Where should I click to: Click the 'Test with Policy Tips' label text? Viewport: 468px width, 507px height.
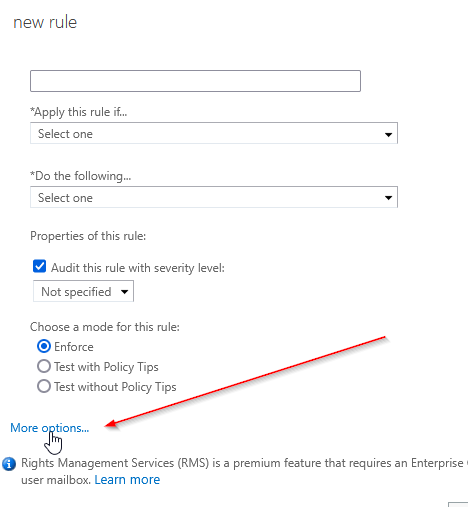(x=106, y=367)
